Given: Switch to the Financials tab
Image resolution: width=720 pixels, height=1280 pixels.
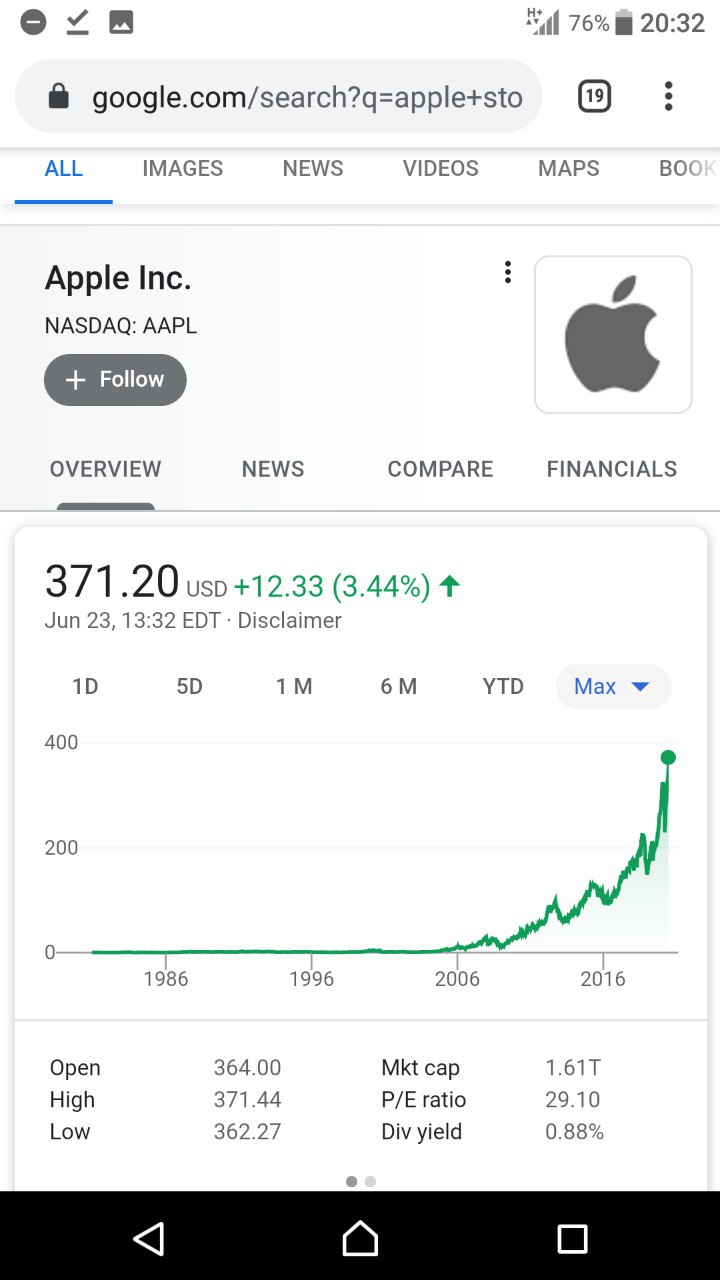Looking at the screenshot, I should click(x=612, y=469).
